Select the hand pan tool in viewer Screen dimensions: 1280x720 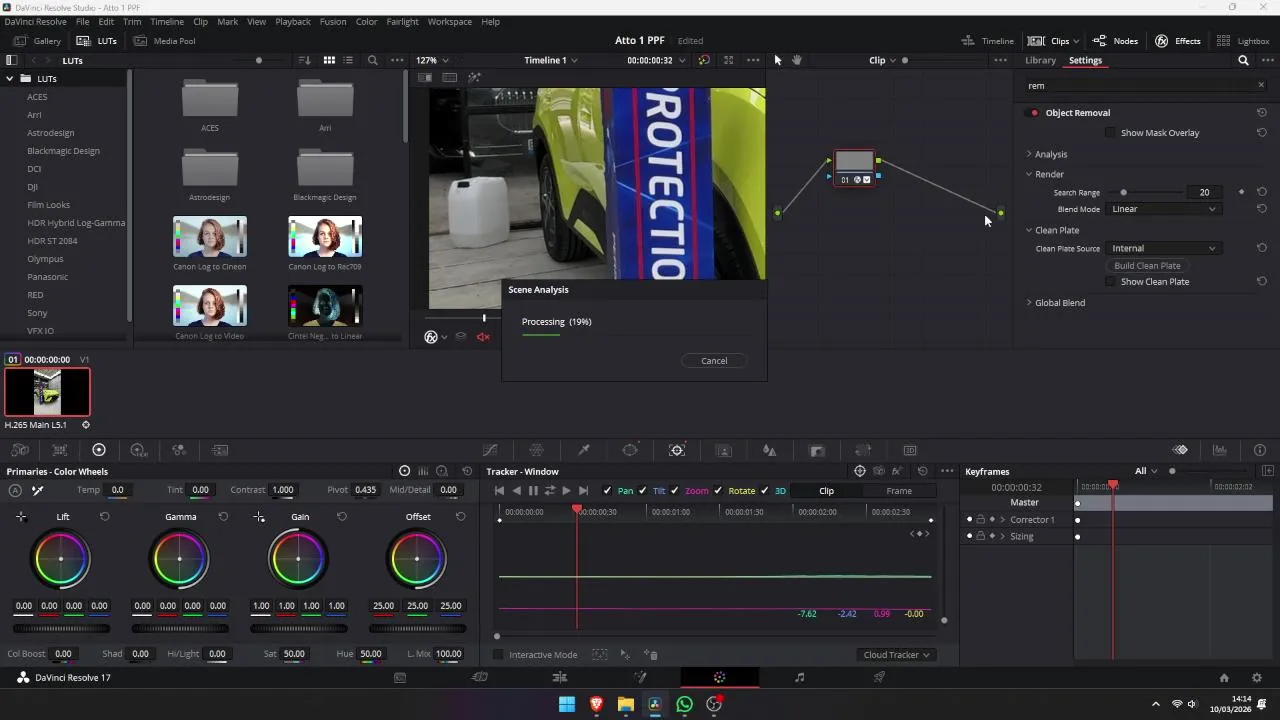[x=797, y=60]
